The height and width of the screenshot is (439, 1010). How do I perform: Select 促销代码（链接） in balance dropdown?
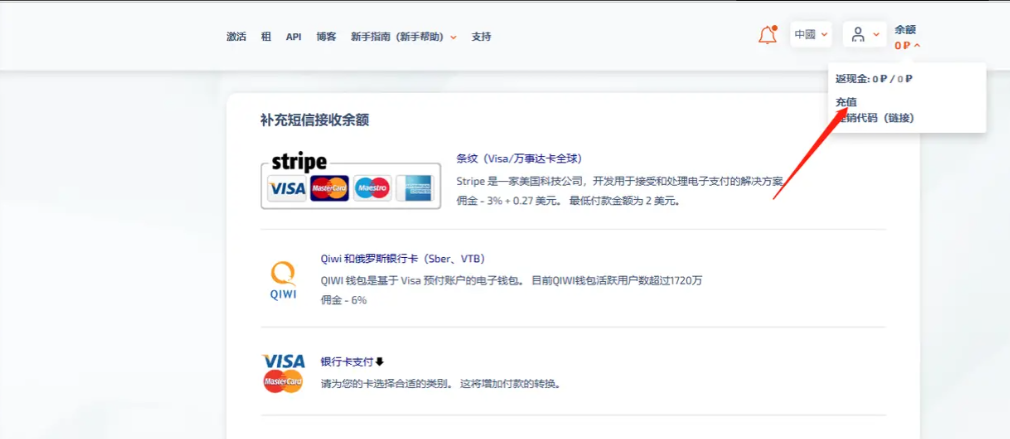click(x=875, y=118)
